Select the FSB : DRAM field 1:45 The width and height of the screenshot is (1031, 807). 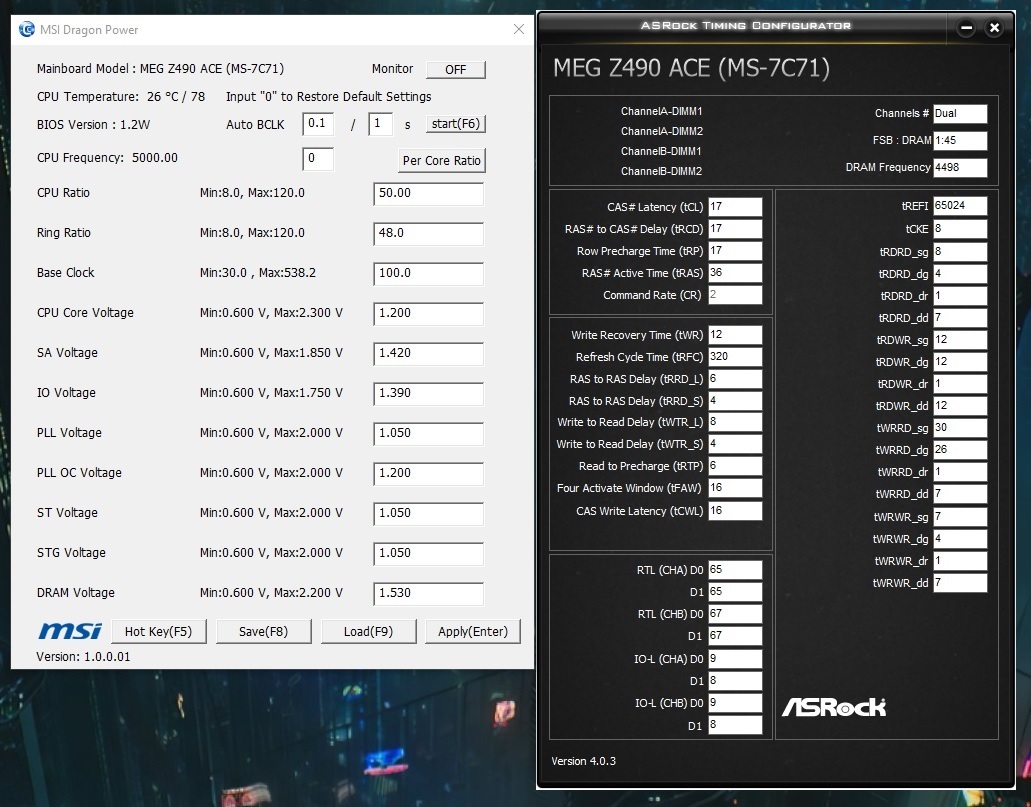tap(960, 141)
